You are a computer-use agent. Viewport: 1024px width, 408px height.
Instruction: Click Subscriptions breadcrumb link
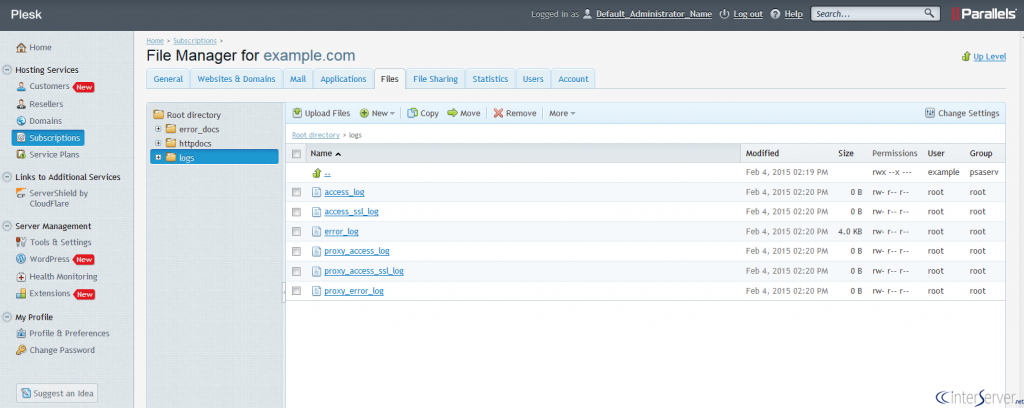tap(195, 41)
